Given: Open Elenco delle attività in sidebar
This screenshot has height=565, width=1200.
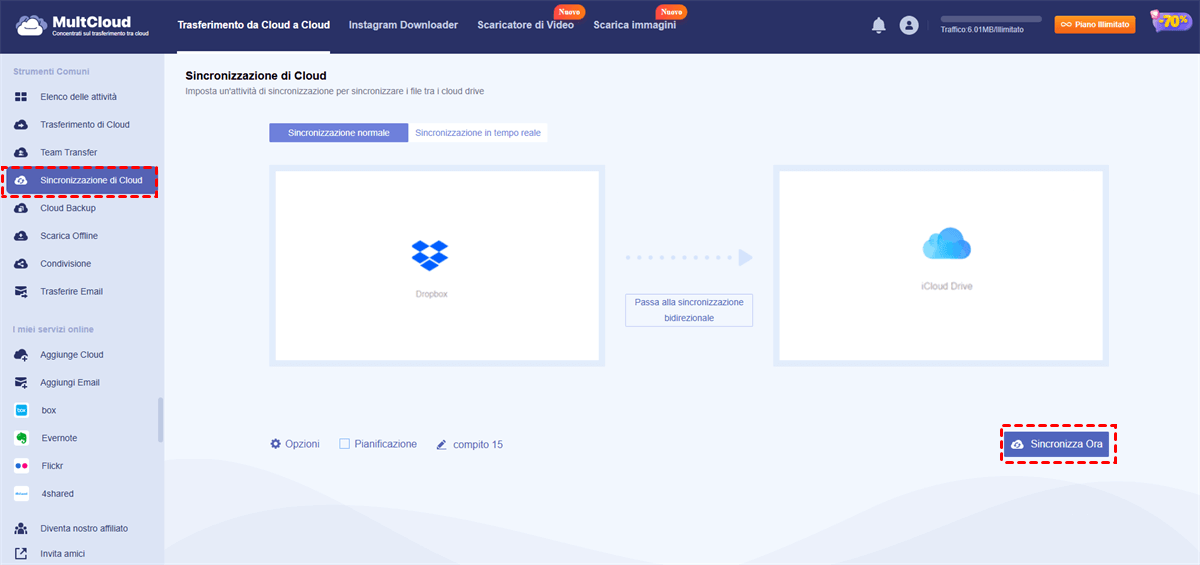Looking at the screenshot, I should click(79, 97).
